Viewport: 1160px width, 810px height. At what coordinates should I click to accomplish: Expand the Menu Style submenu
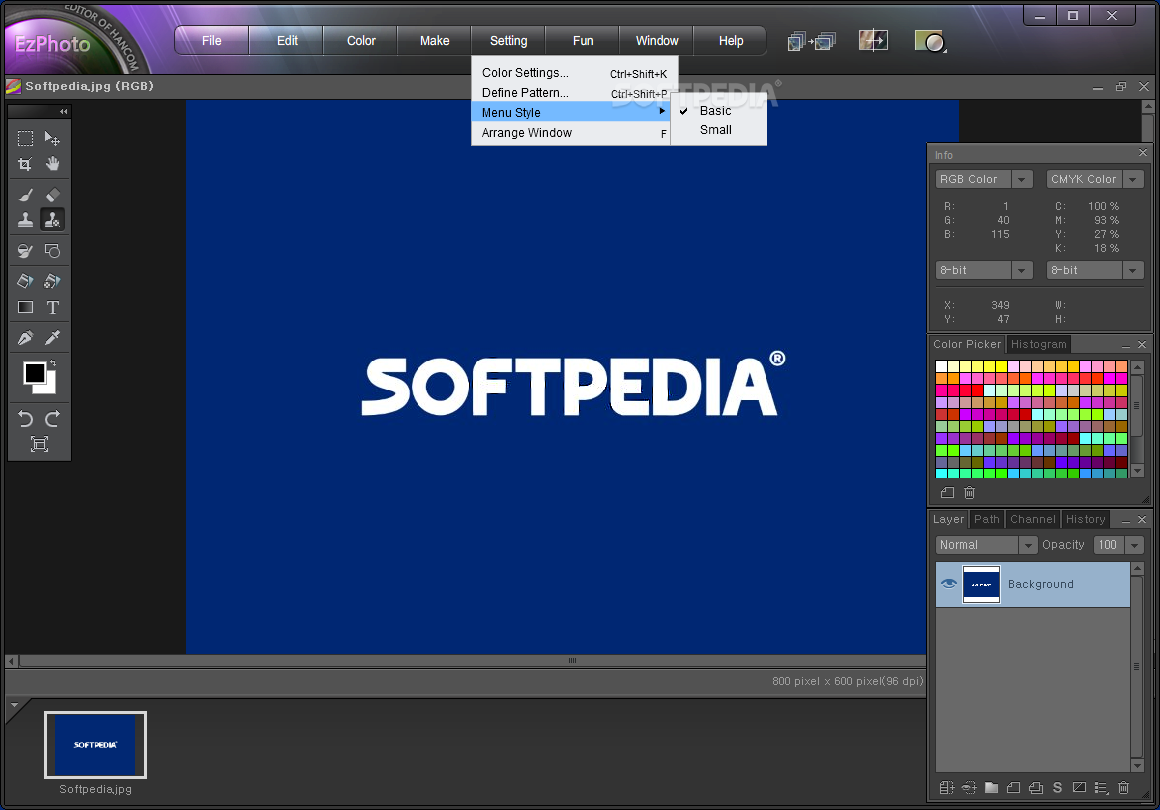tap(570, 112)
